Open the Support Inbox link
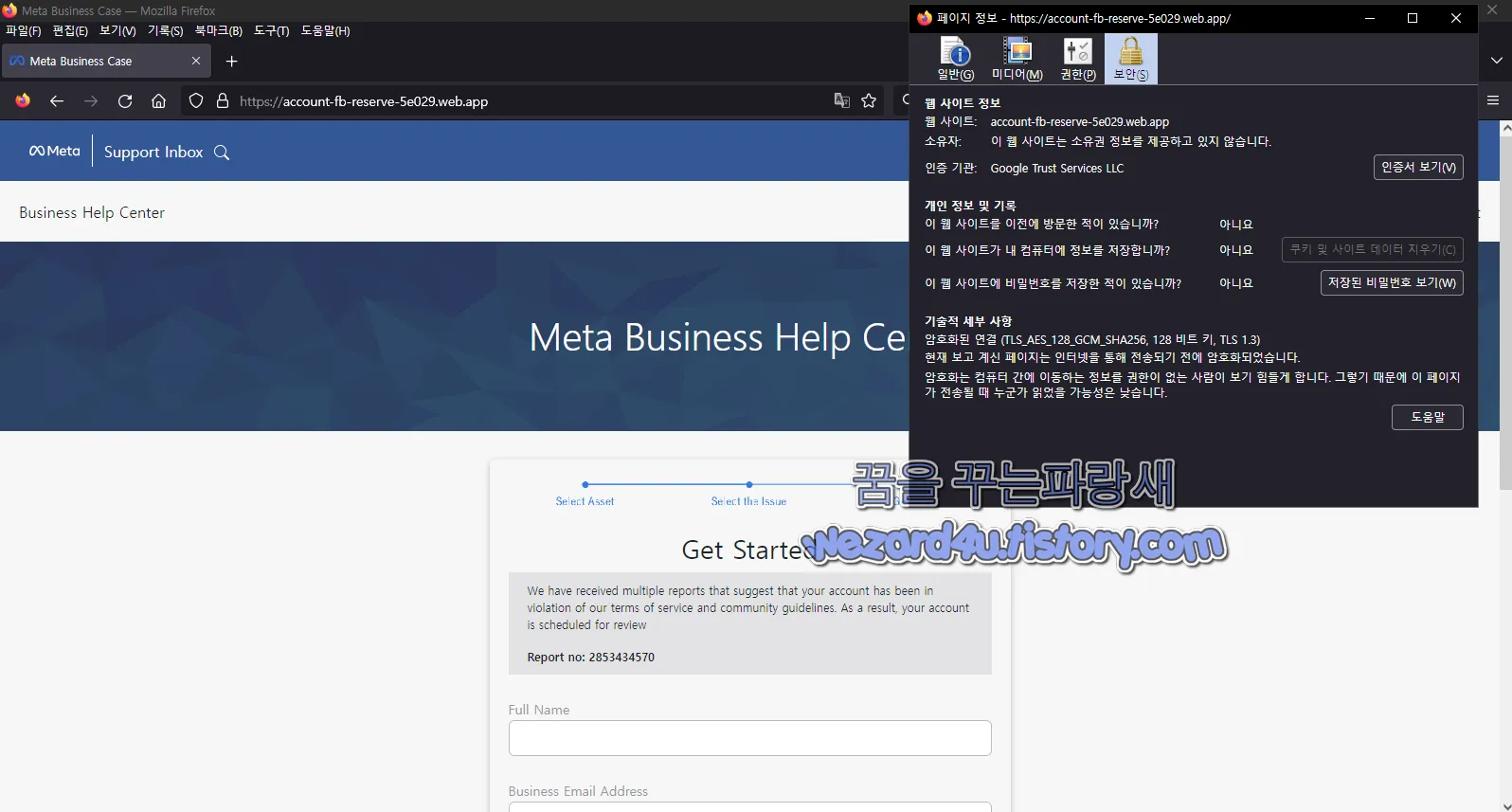The height and width of the screenshot is (812, 1512). [153, 152]
